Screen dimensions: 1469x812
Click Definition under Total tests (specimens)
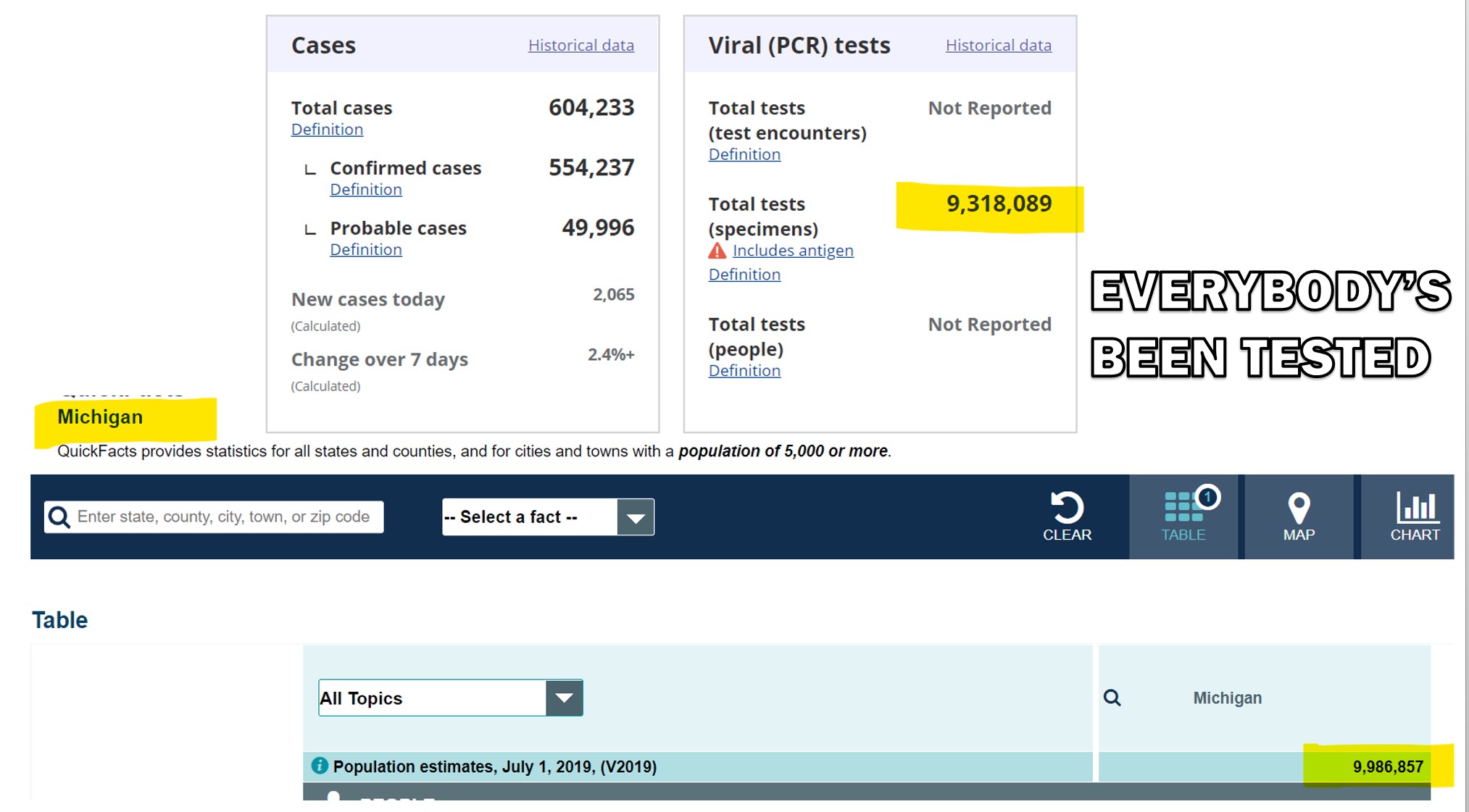744,275
